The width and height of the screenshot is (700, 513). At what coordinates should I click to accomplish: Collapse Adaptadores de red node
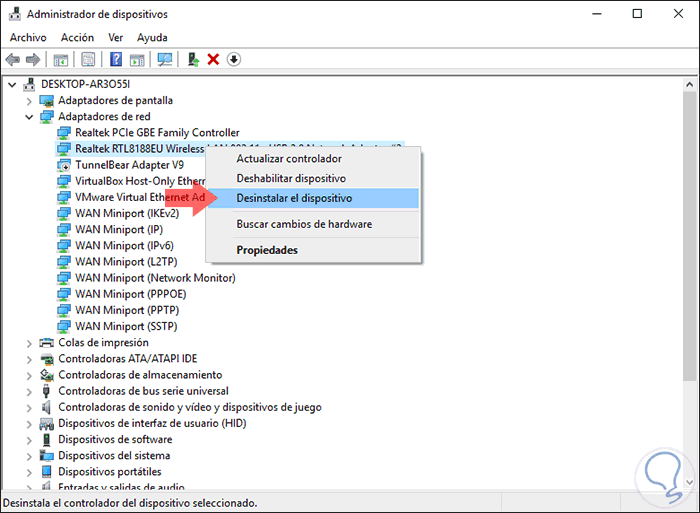[29, 117]
